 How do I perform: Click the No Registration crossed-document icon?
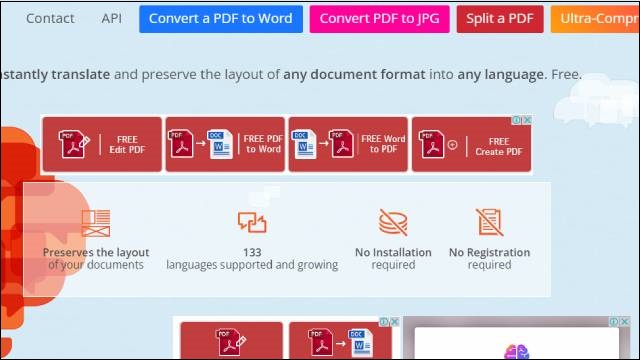coord(489,222)
